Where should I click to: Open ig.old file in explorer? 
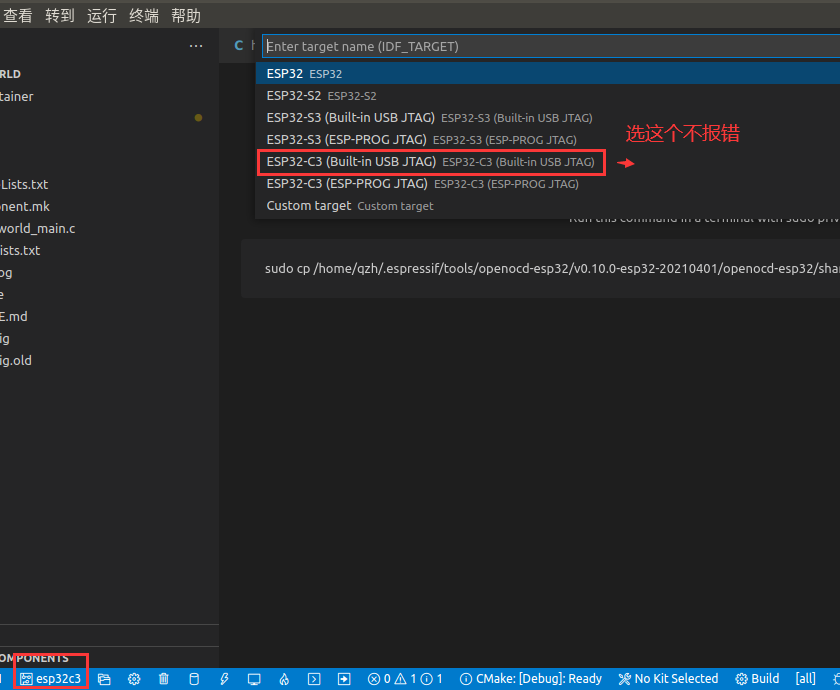point(16,361)
